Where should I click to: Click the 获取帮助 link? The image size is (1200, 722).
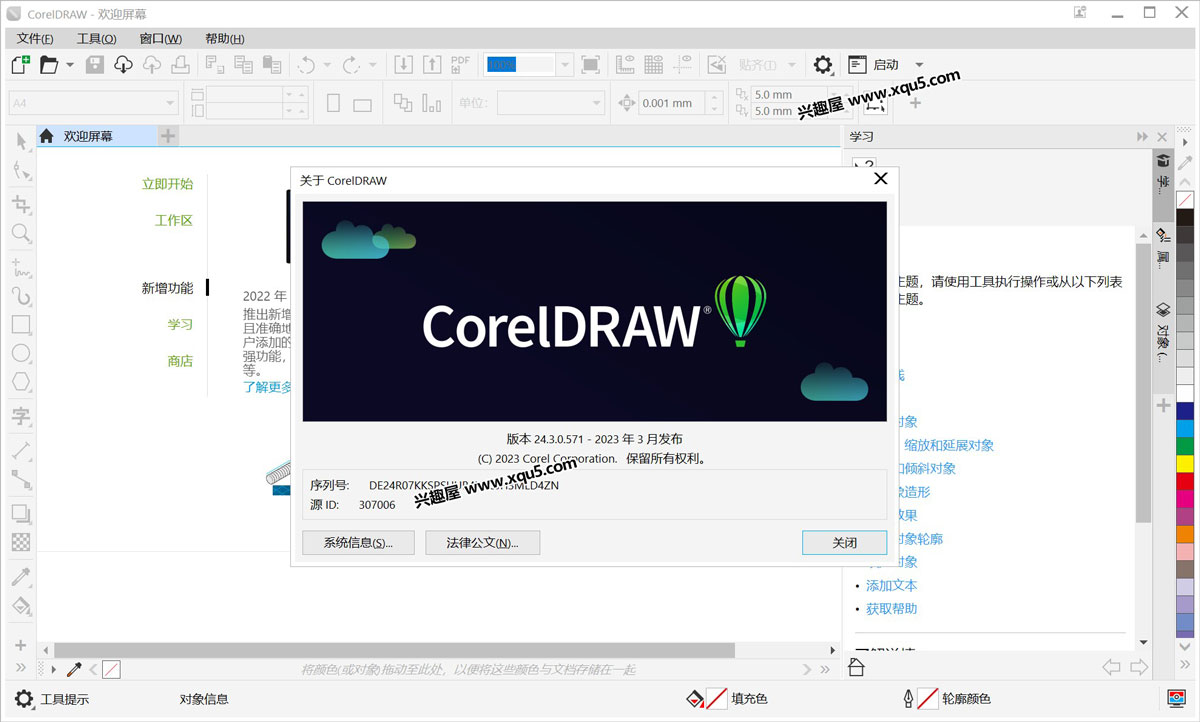(891, 608)
